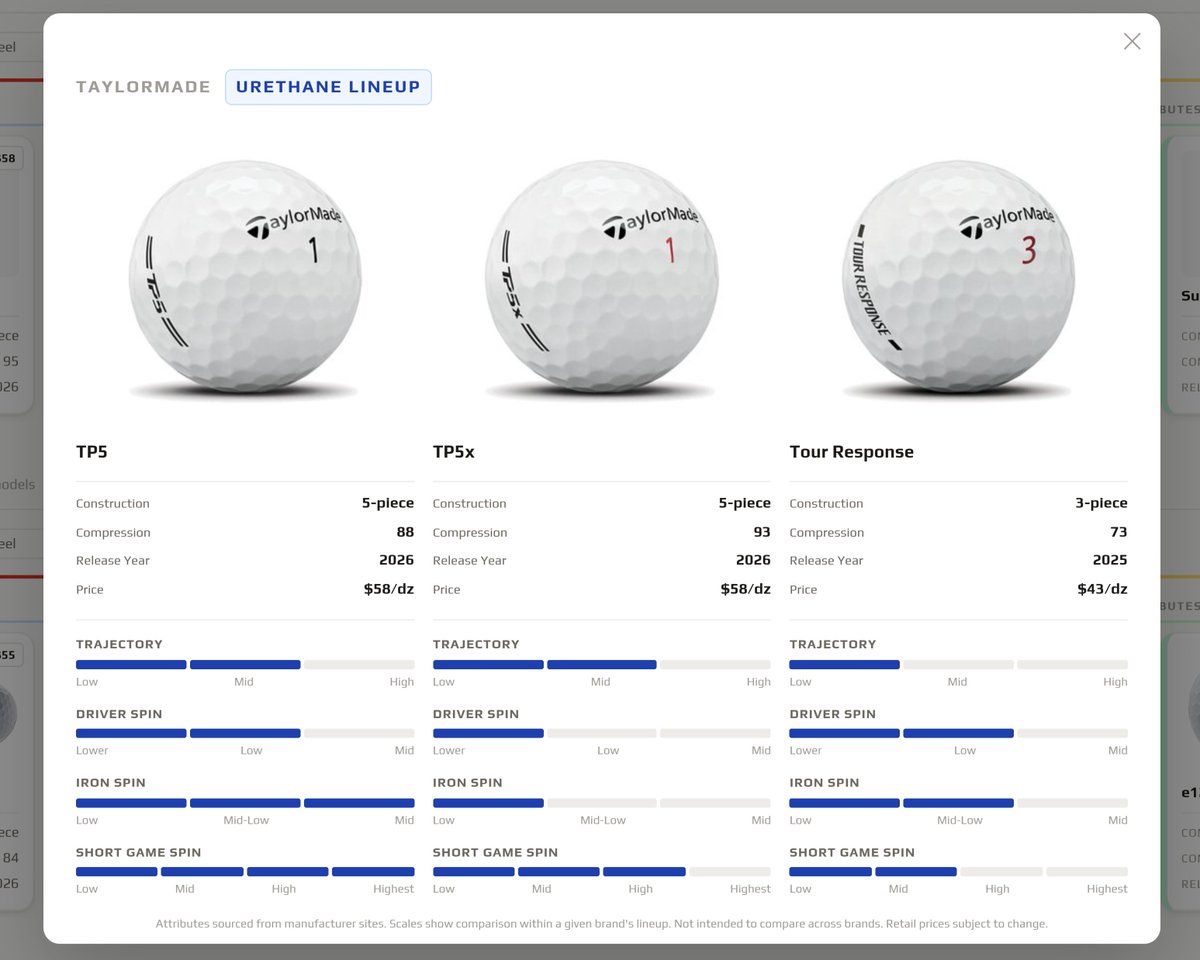Click TP5x compression value 93
Viewport: 1200px width, 960px height.
(762, 532)
